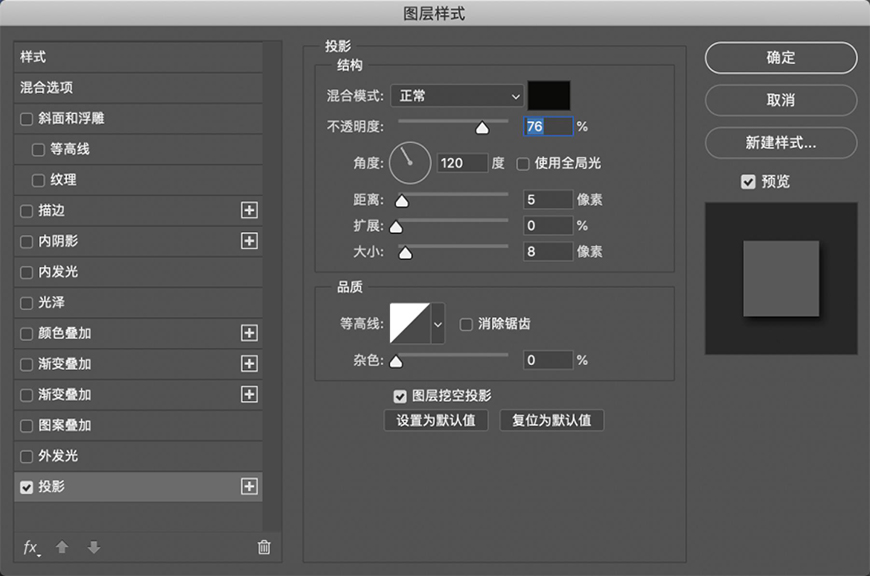Enable the 斜面和浮雕 checkbox
This screenshot has width=870, height=576.
(26, 119)
